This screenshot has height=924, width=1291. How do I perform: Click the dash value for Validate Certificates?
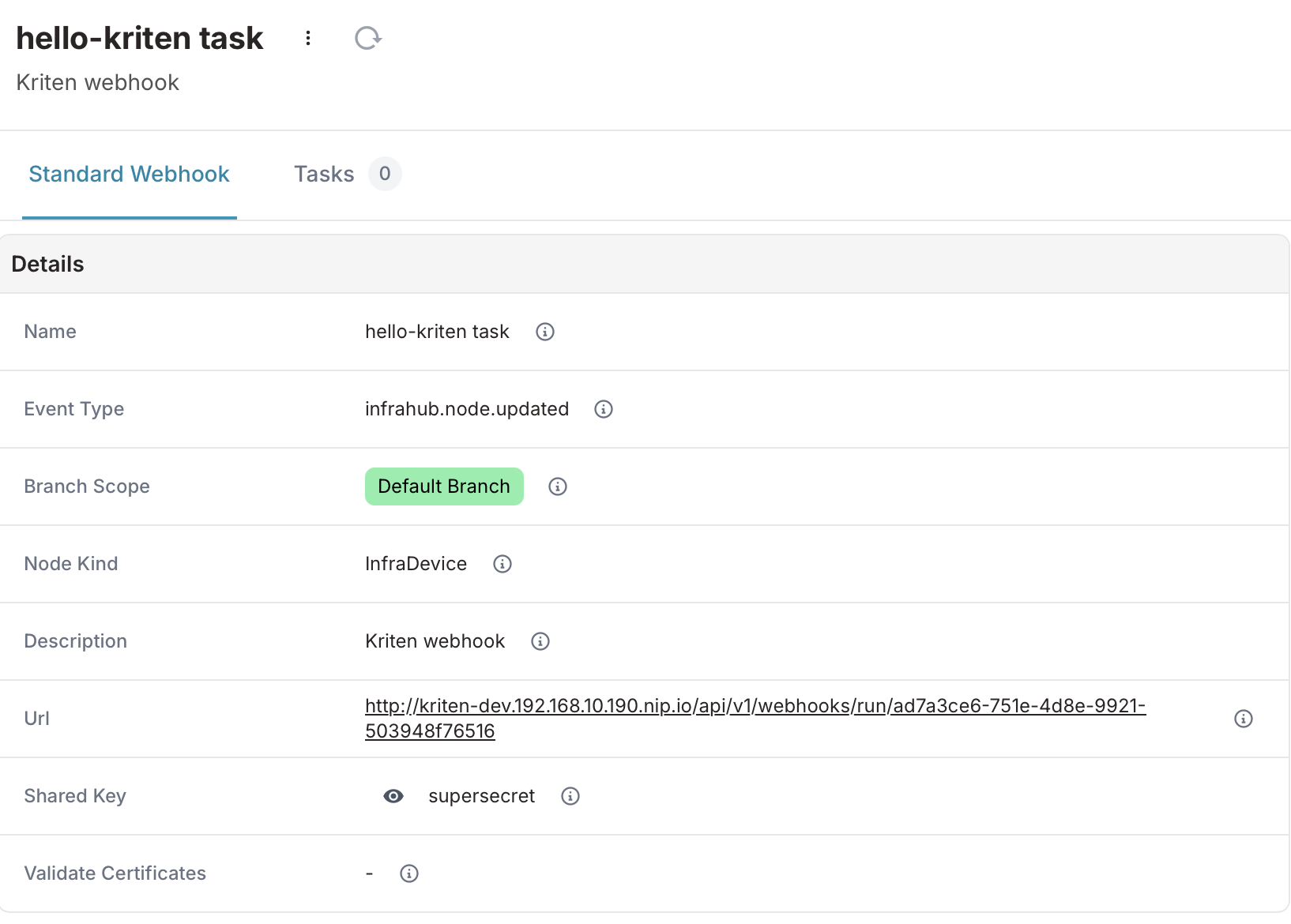[x=369, y=873]
